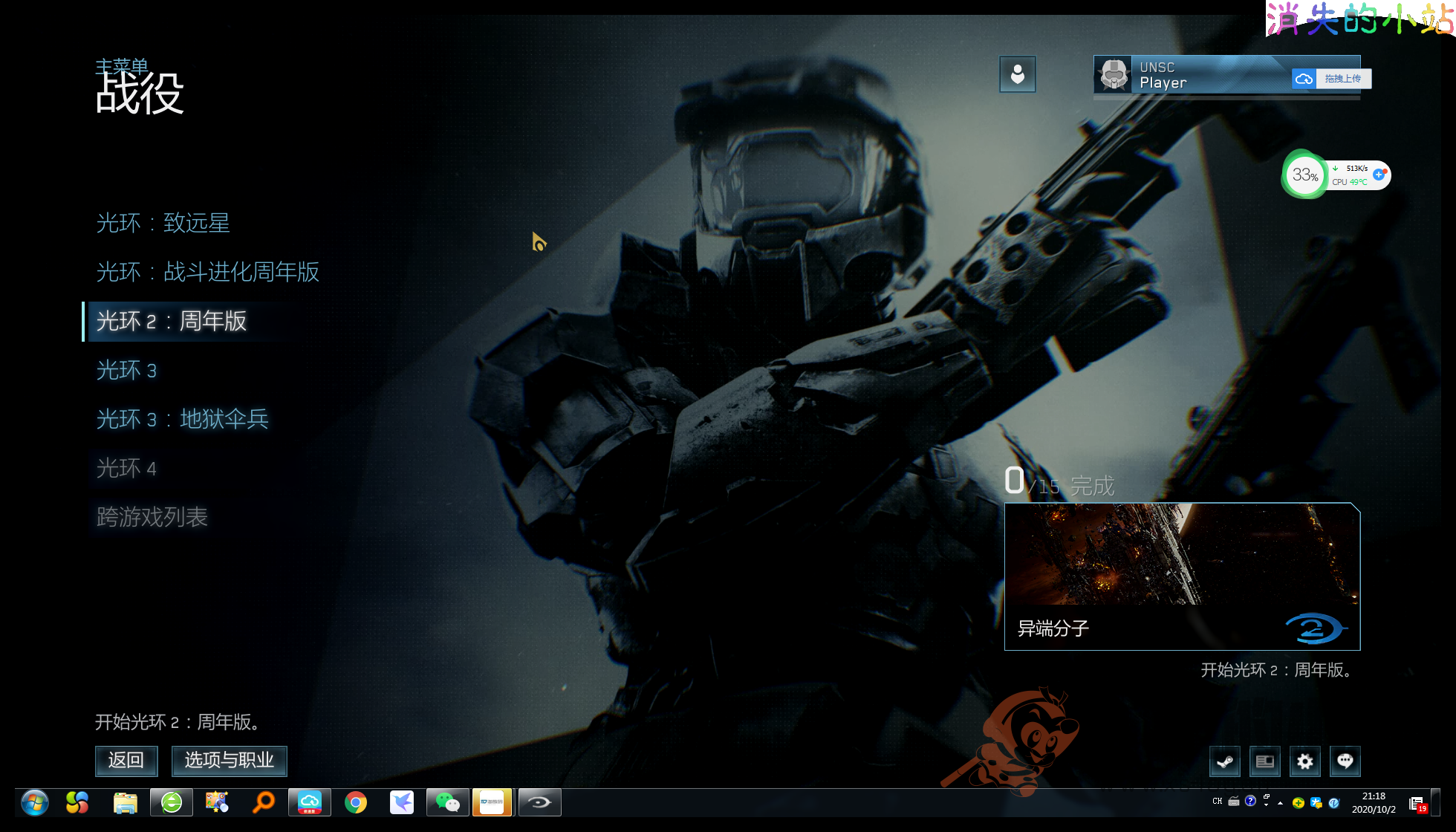Click the blue V tray icon
Screen dimensions: 1456x832
1334,803
